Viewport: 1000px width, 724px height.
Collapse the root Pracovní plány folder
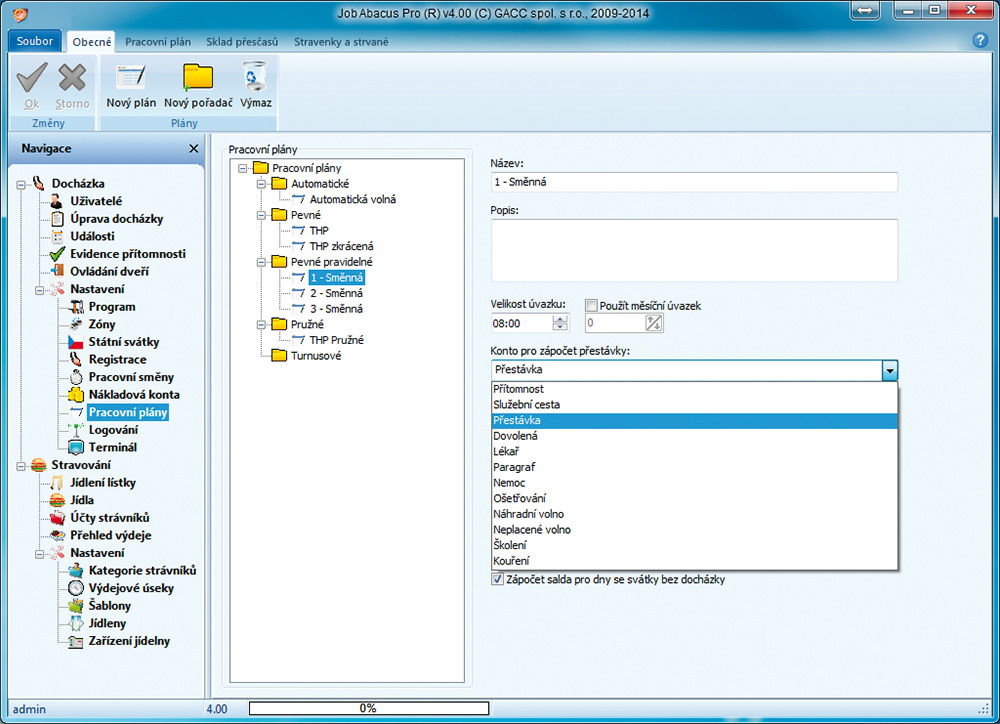pyautogui.click(x=242, y=168)
